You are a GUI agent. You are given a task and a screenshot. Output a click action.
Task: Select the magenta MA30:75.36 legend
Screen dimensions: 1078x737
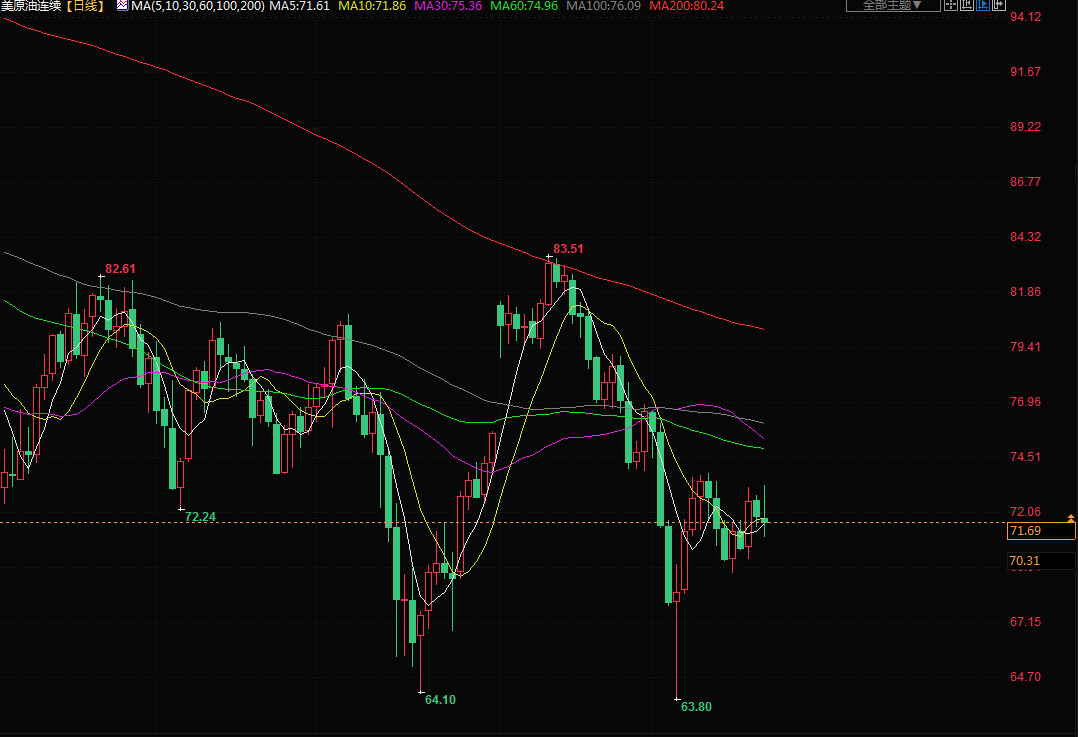point(448,6)
